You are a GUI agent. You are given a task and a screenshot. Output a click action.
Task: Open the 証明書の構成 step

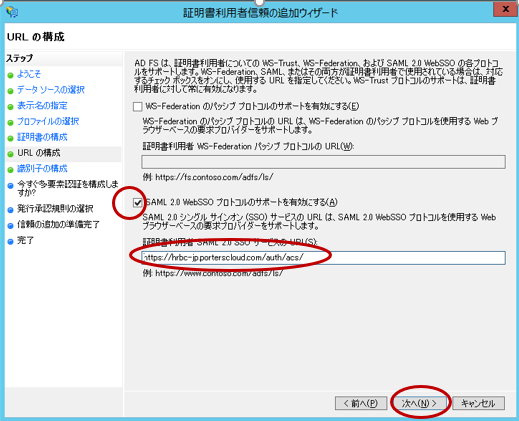click(42, 137)
